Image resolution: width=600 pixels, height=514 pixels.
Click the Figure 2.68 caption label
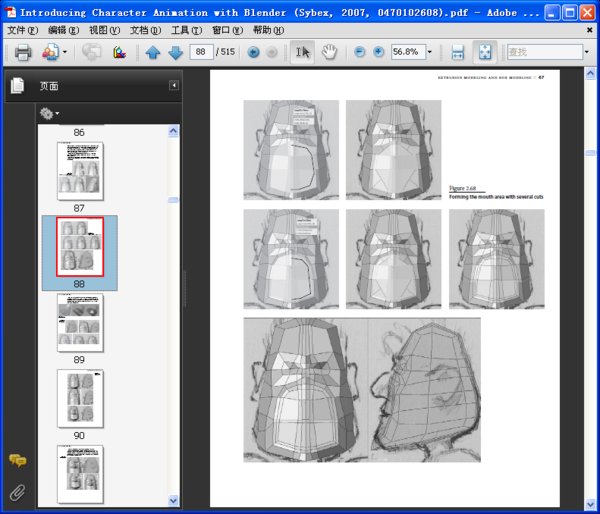(462, 188)
